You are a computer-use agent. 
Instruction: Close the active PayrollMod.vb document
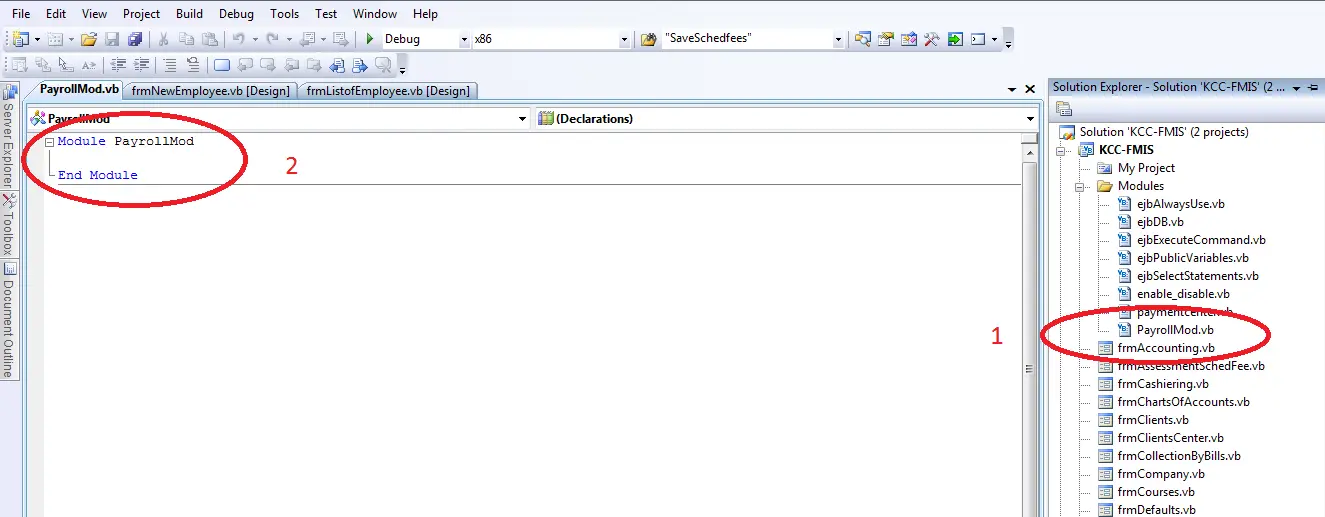1030,89
